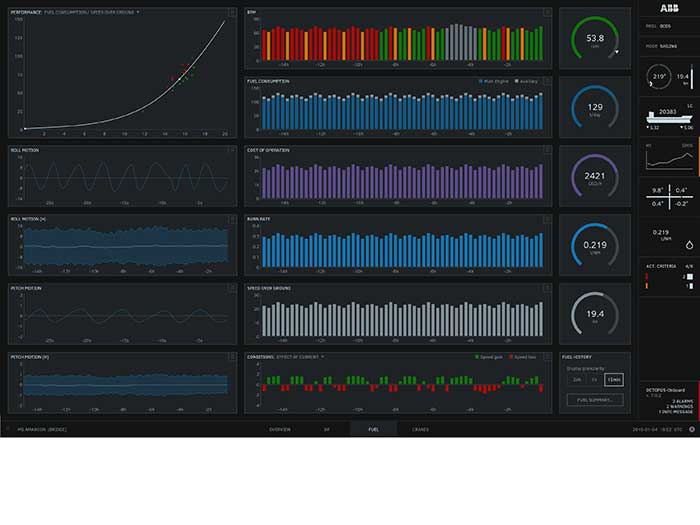Viewport: 700px width, 525px height.
Task: Click the 219° heading compass in sidebar
Action: (x=659, y=77)
